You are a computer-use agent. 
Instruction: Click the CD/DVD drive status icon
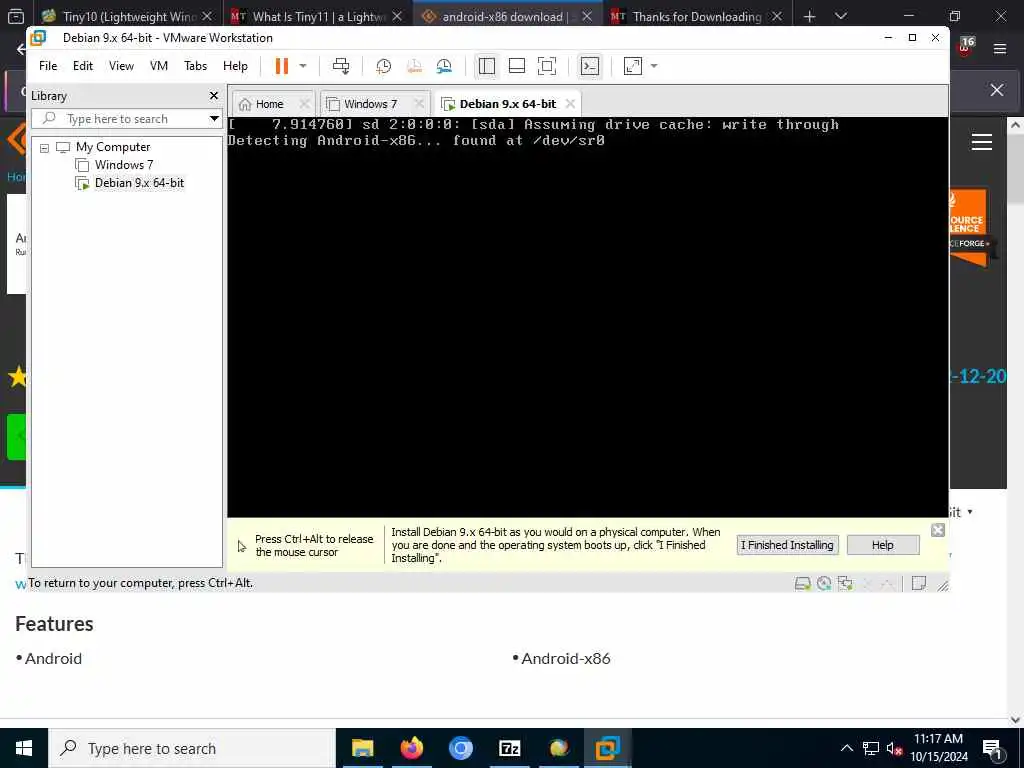[824, 583]
